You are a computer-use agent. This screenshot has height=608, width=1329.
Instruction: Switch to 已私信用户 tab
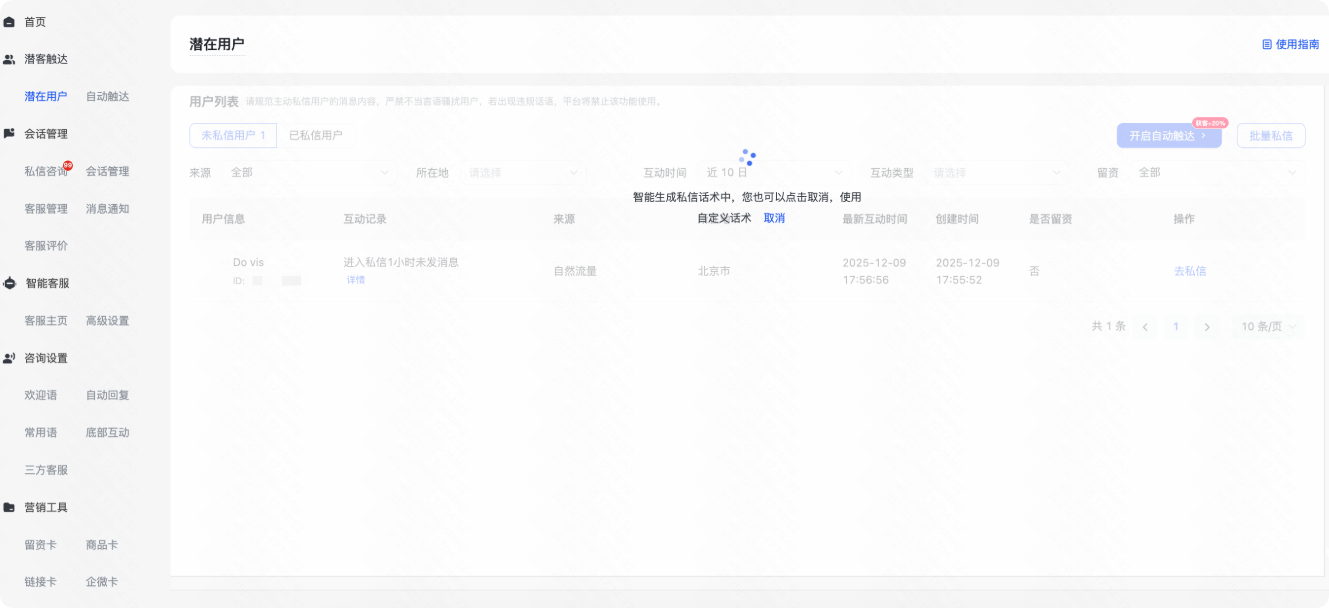coord(316,135)
